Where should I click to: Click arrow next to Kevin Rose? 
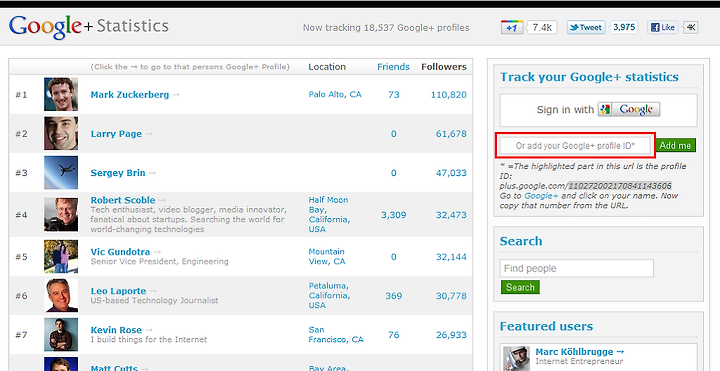149,330
